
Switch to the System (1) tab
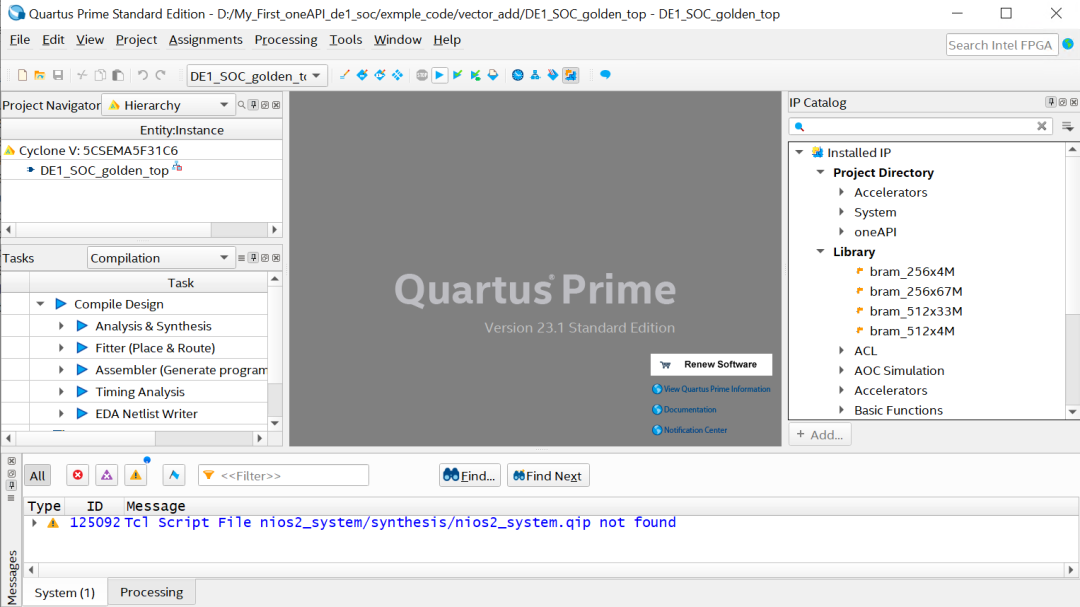click(x=65, y=593)
